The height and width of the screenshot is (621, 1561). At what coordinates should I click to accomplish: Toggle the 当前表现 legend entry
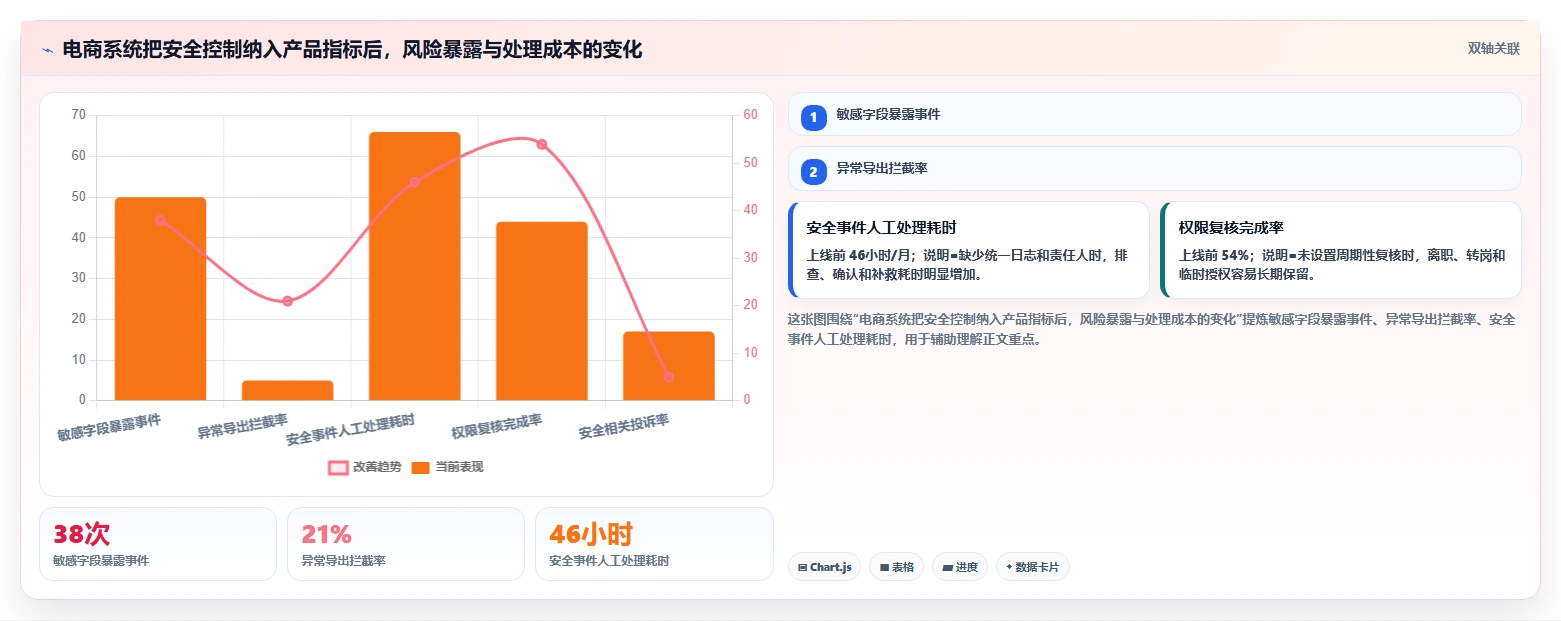447,467
